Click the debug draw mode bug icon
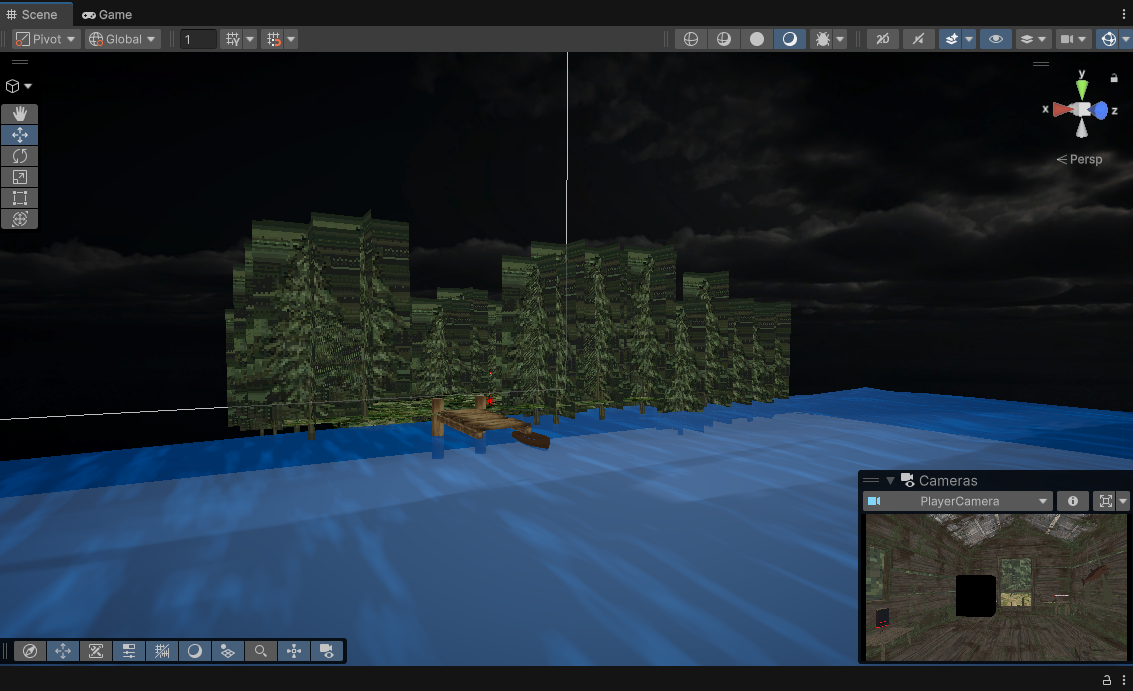1133x691 pixels. point(822,39)
